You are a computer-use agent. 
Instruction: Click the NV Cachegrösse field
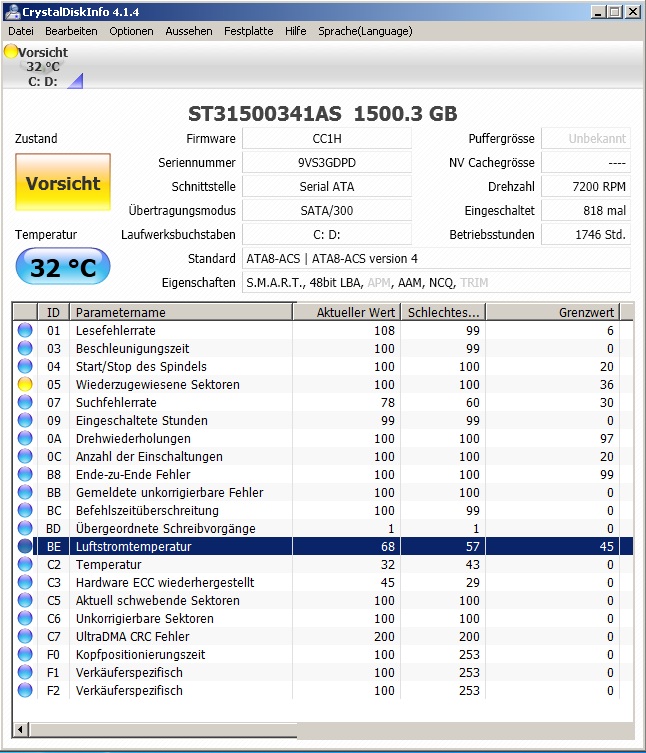click(x=586, y=162)
